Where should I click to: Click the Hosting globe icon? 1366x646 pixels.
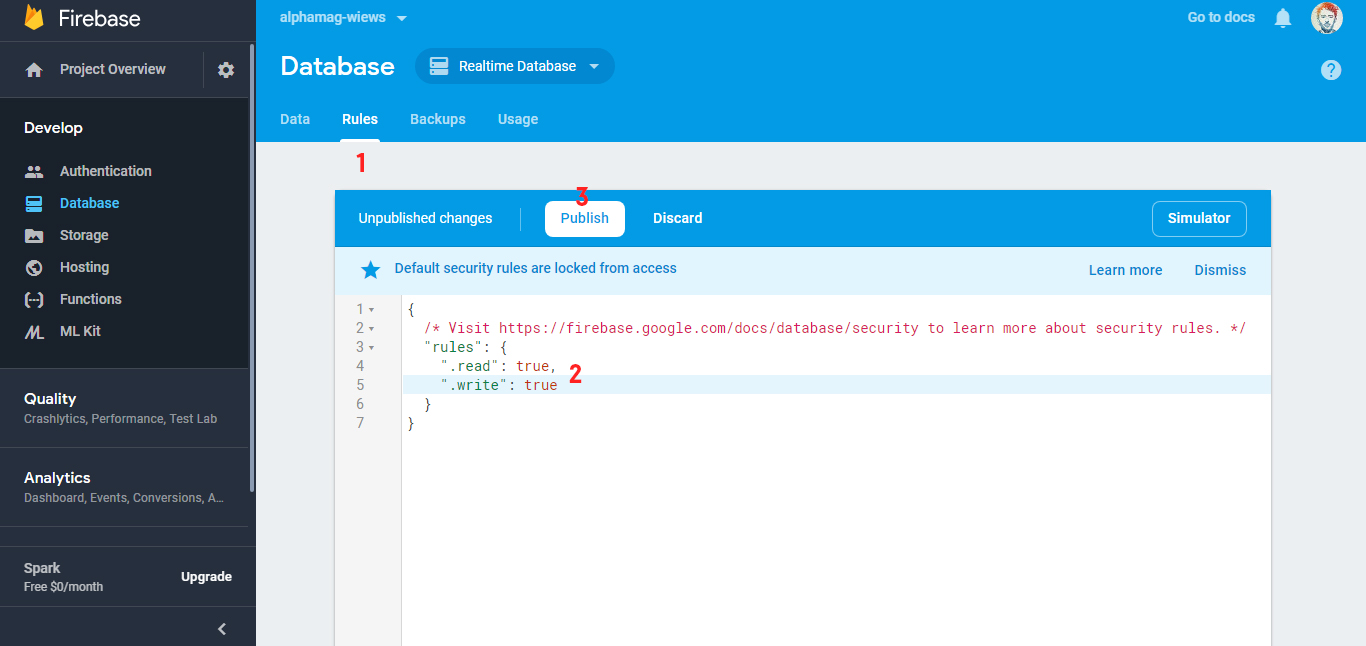tap(34, 267)
